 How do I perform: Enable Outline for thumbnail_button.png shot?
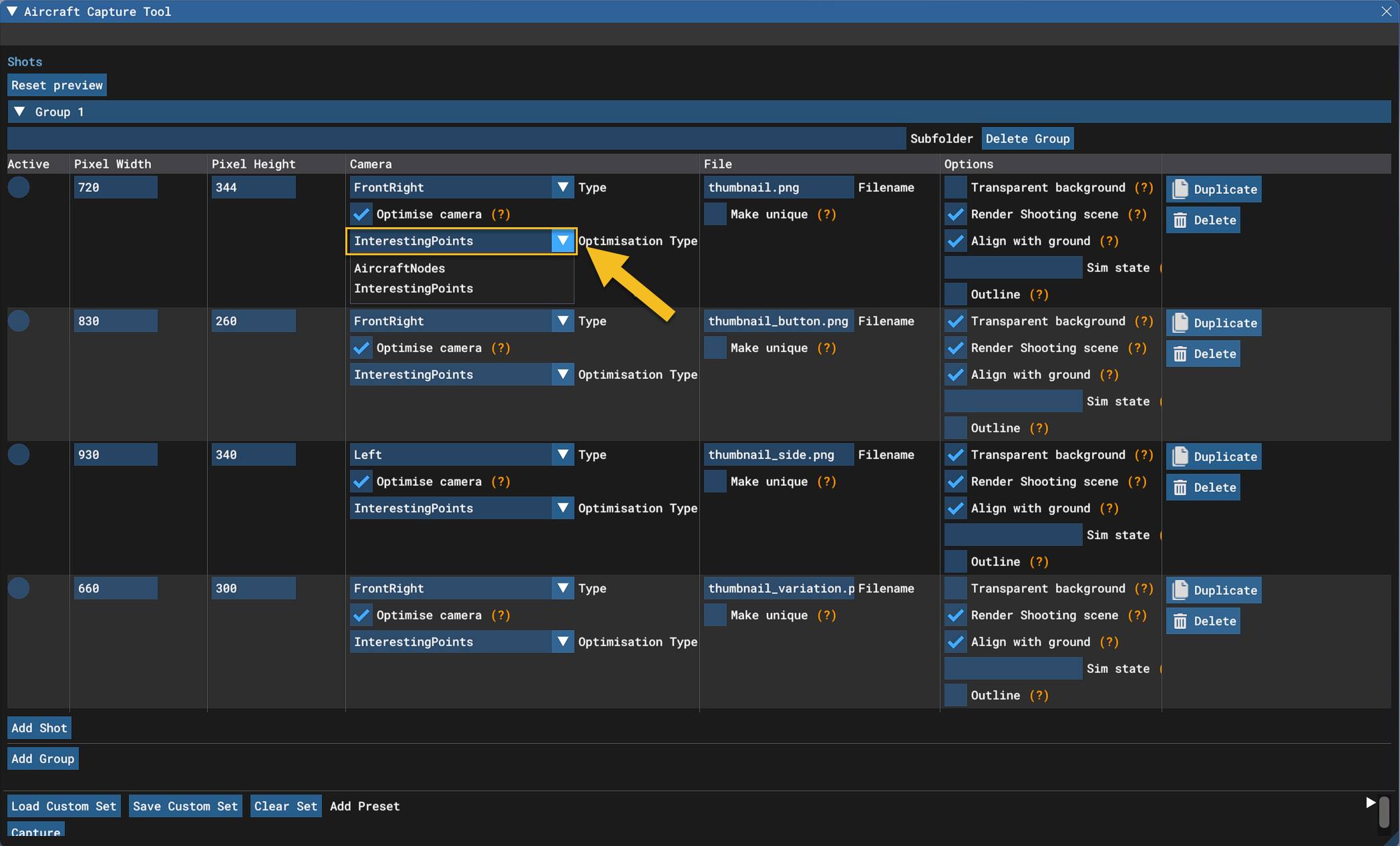pos(956,428)
